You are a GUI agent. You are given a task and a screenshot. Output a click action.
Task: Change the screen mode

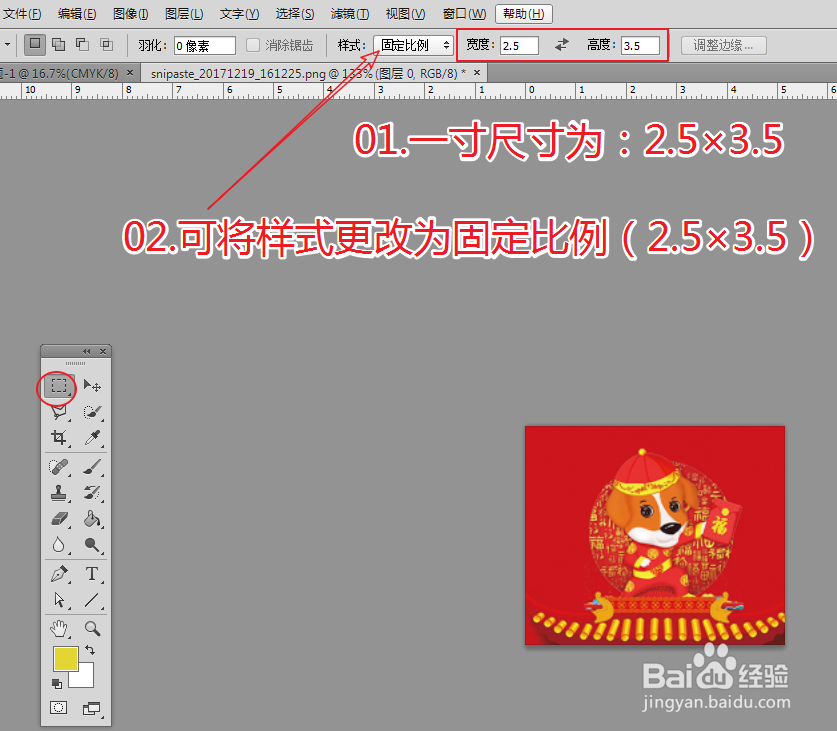[91, 709]
